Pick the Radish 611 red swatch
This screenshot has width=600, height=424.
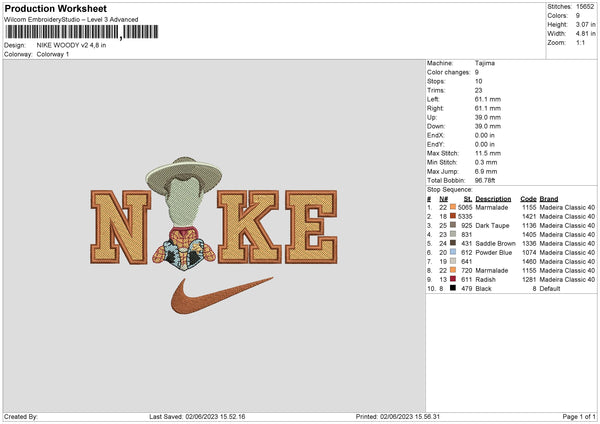453,279
